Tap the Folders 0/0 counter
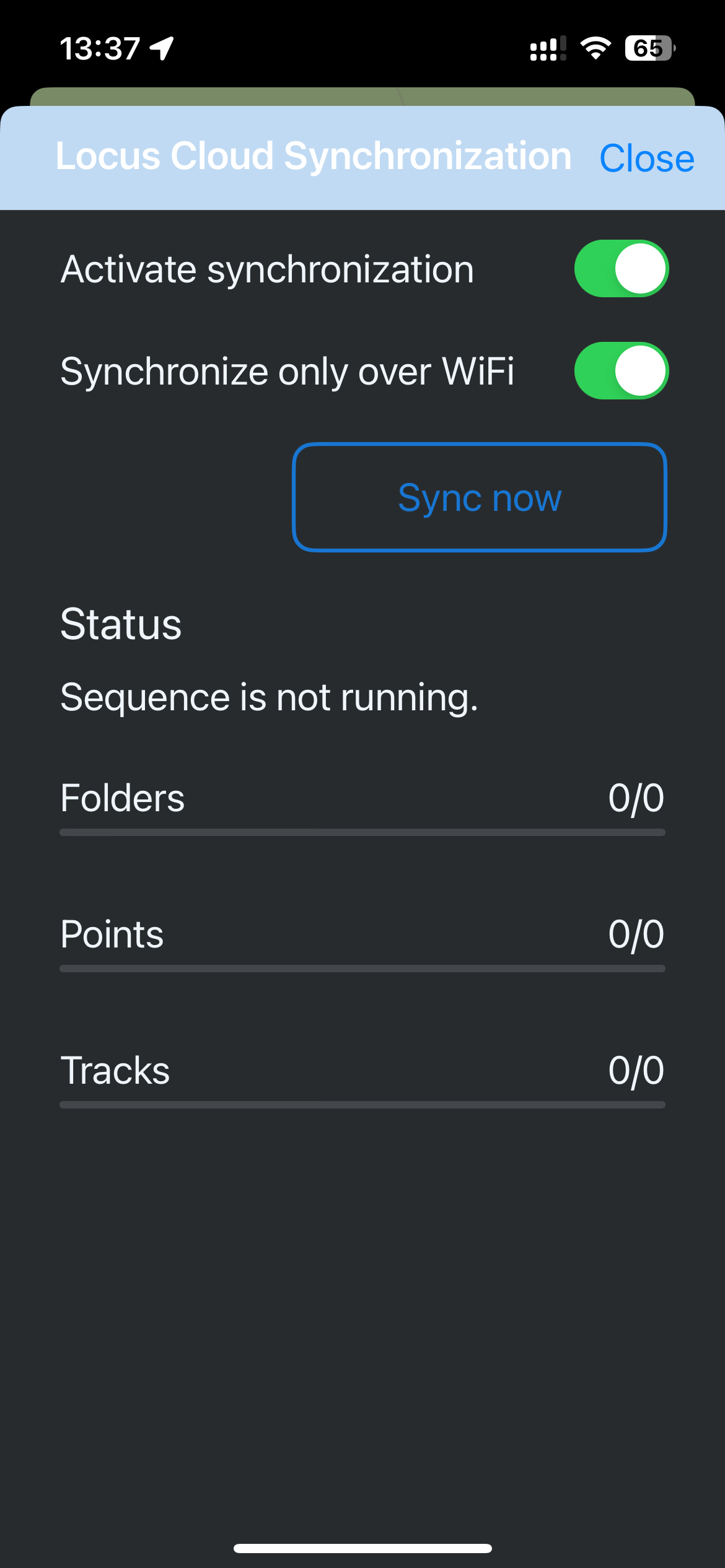 pos(636,798)
